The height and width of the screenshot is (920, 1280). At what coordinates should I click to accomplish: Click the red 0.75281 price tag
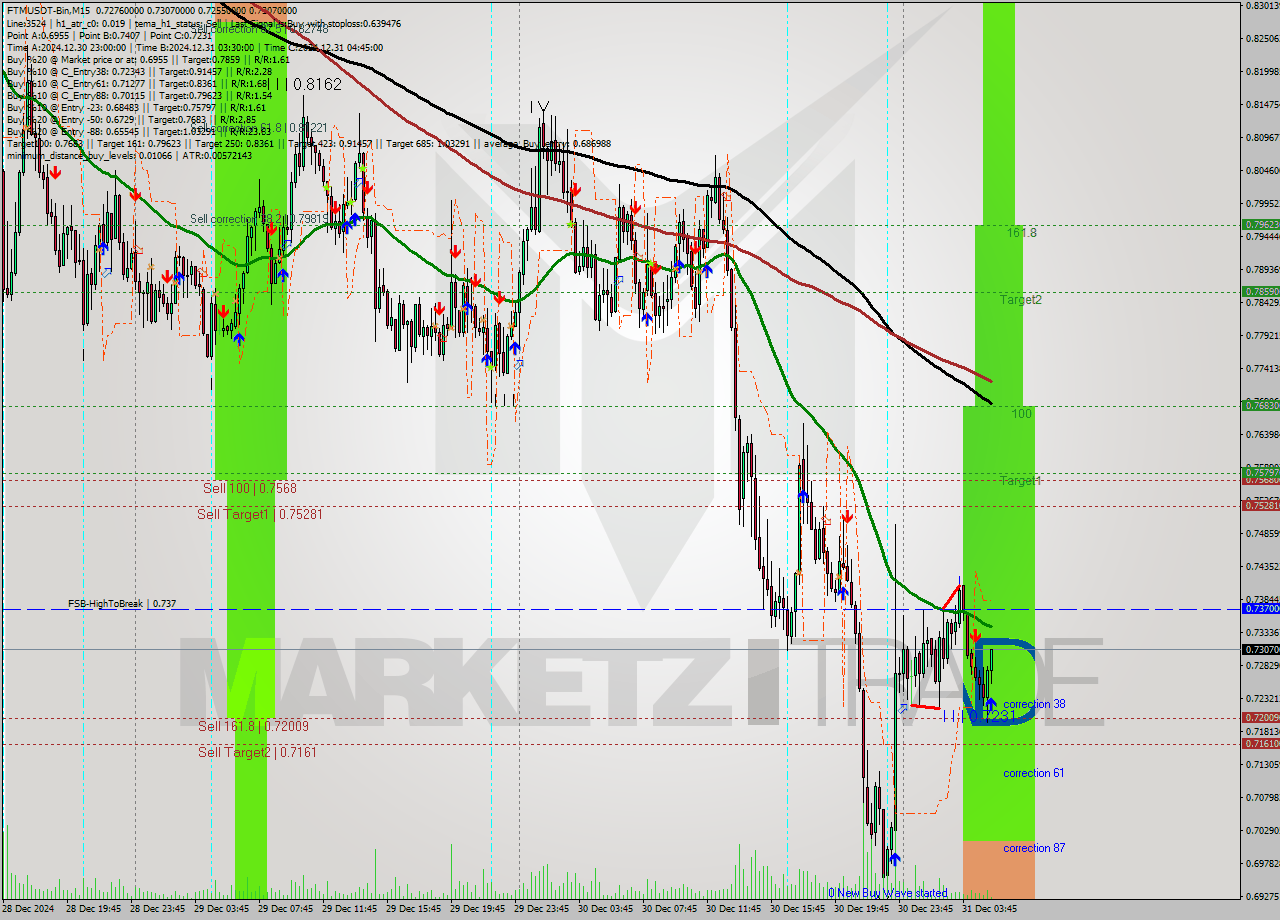(1260, 505)
